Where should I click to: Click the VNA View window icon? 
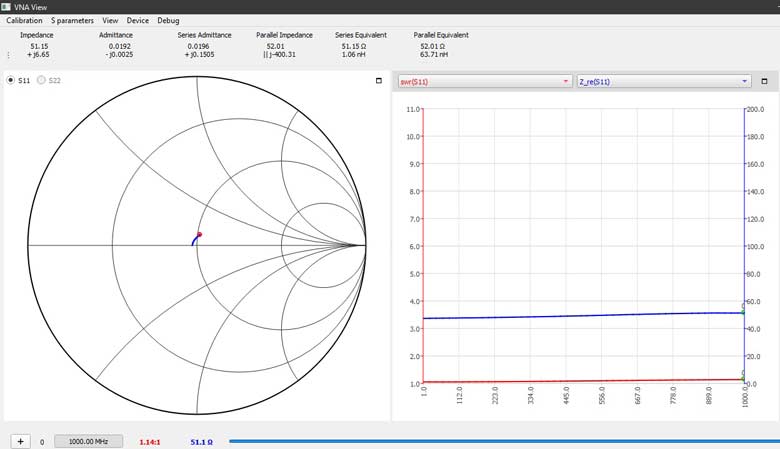point(5,6)
